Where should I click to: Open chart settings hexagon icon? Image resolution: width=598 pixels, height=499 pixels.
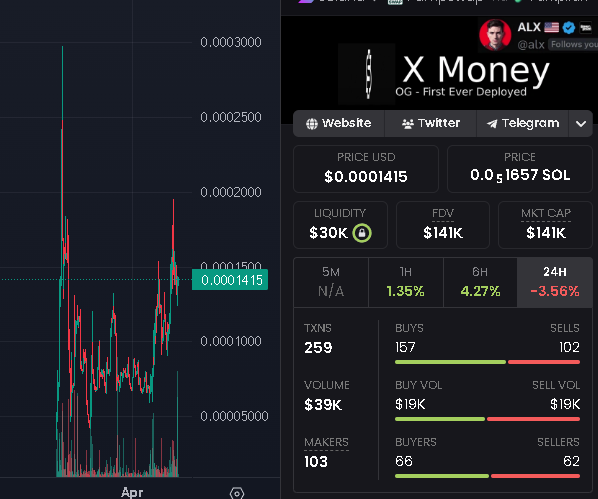pos(237,494)
